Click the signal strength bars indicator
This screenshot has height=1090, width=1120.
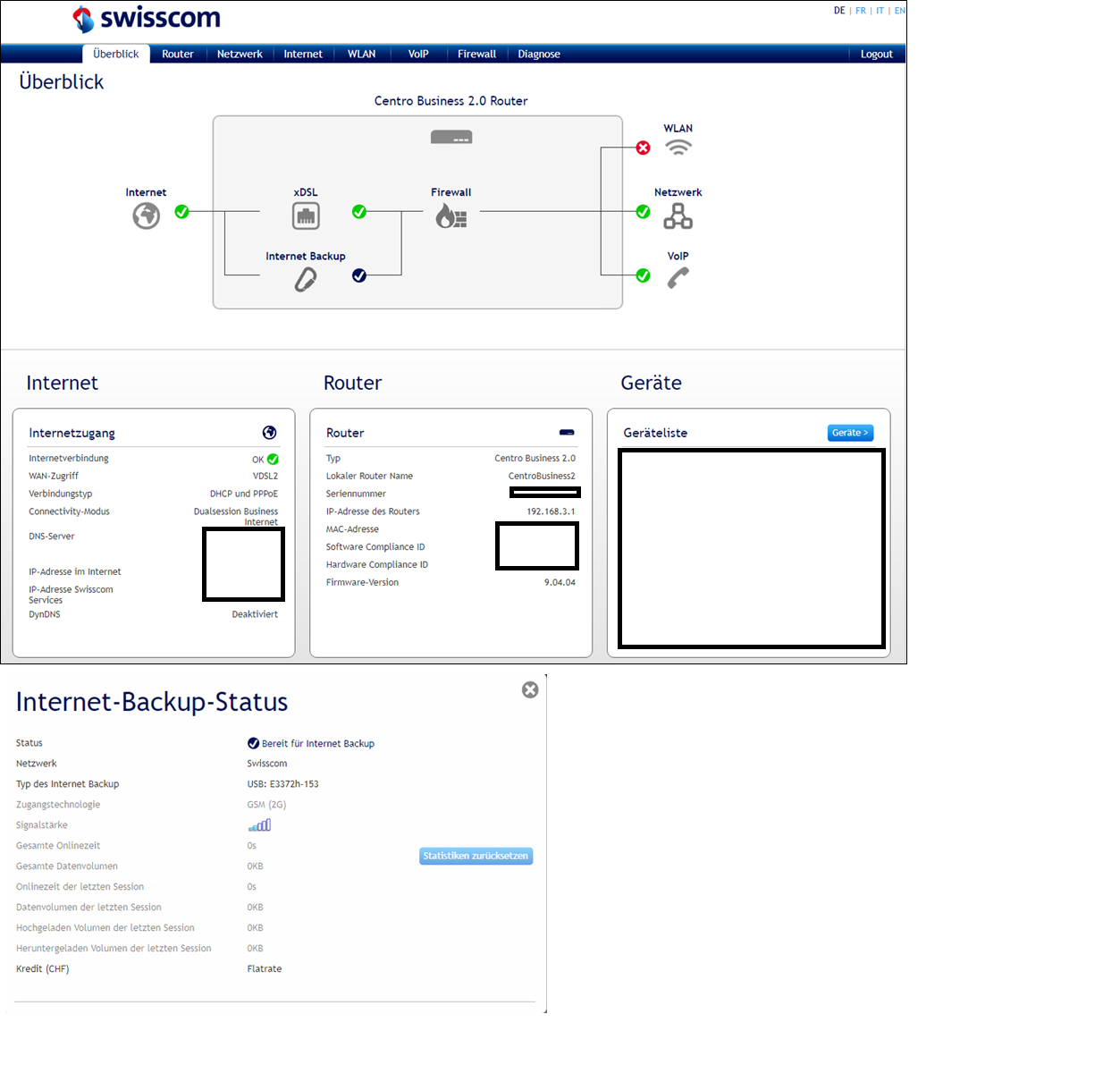pyautogui.click(x=259, y=825)
